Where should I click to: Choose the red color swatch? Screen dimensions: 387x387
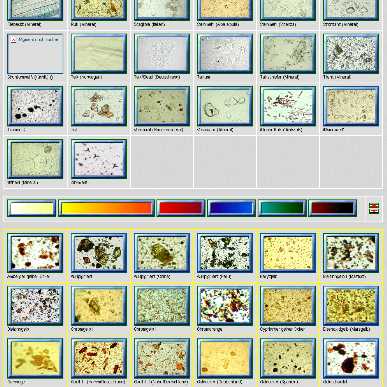tap(180, 208)
